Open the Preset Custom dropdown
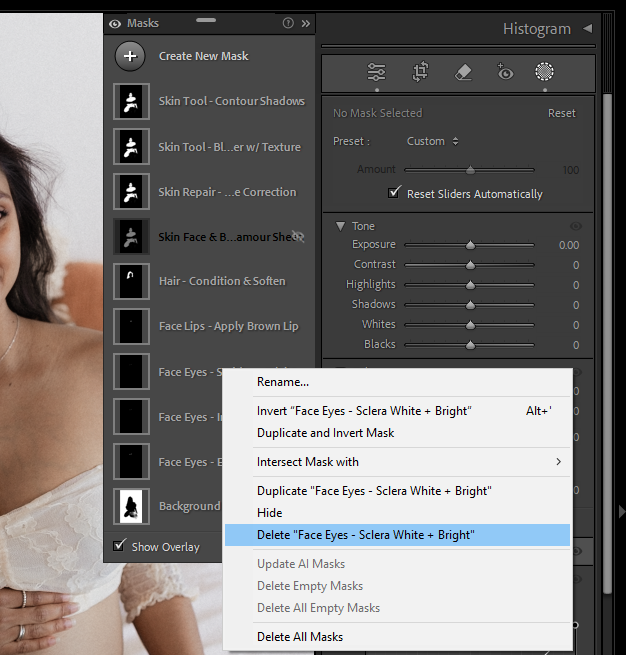Viewport: 626px width, 655px height. pos(433,141)
